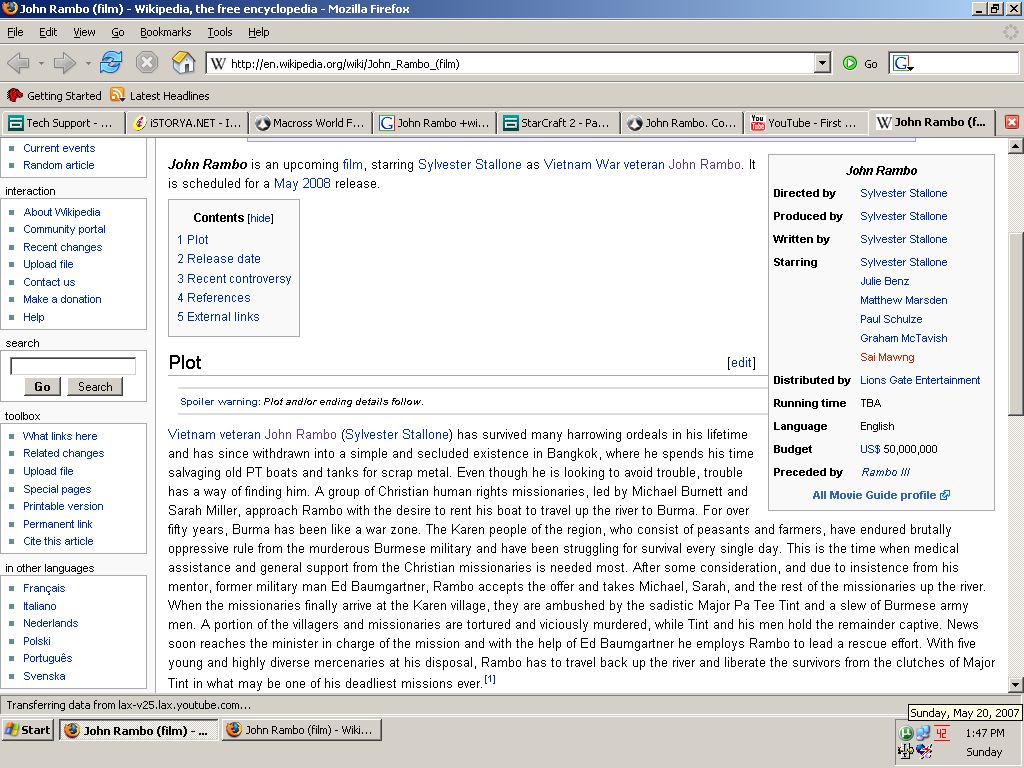Click the page scrollbar up arrow
Viewport: 1024px width, 768px height.
[x=1016, y=147]
